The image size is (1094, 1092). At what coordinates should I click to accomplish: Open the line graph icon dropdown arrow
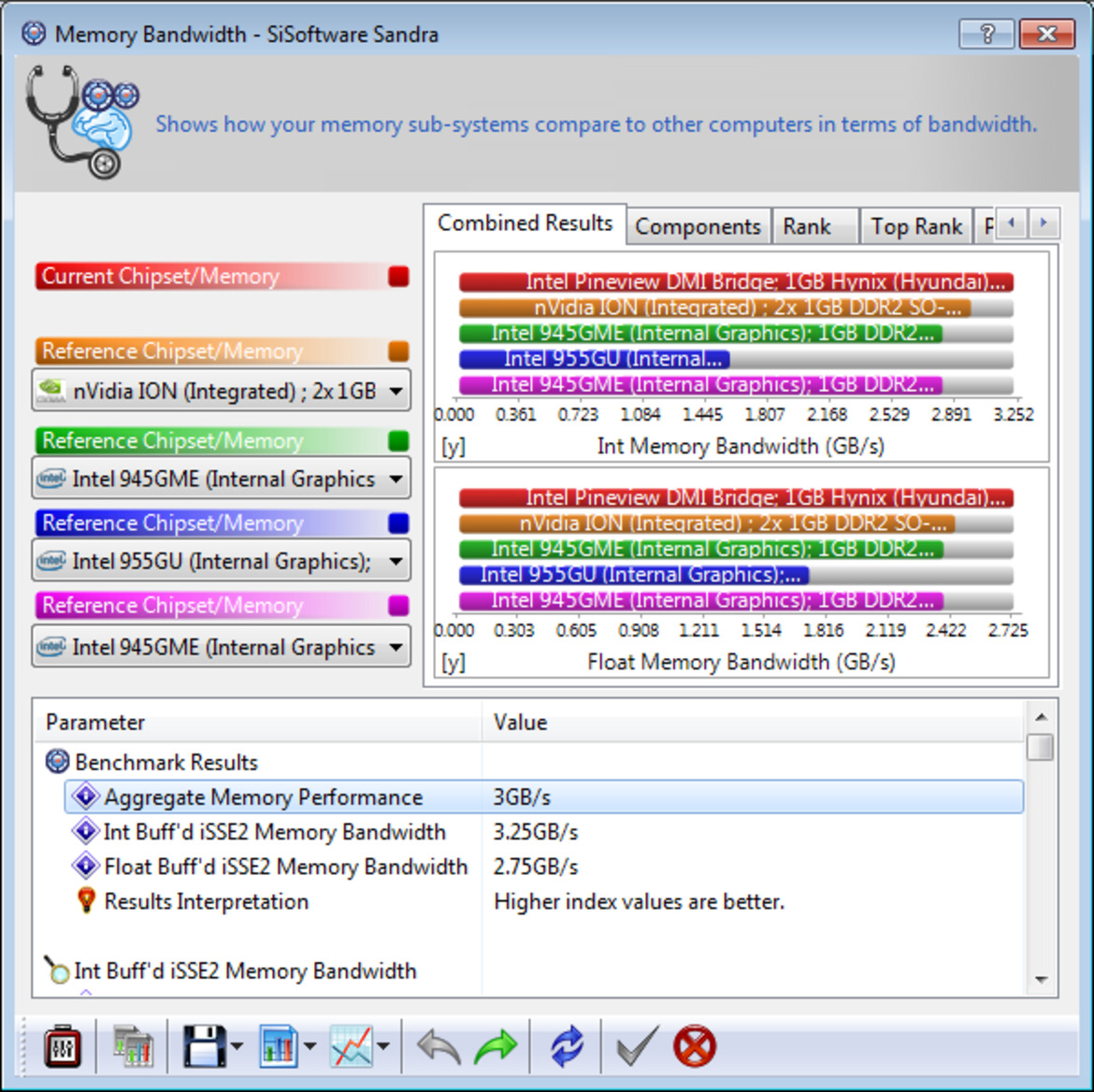(x=383, y=1046)
